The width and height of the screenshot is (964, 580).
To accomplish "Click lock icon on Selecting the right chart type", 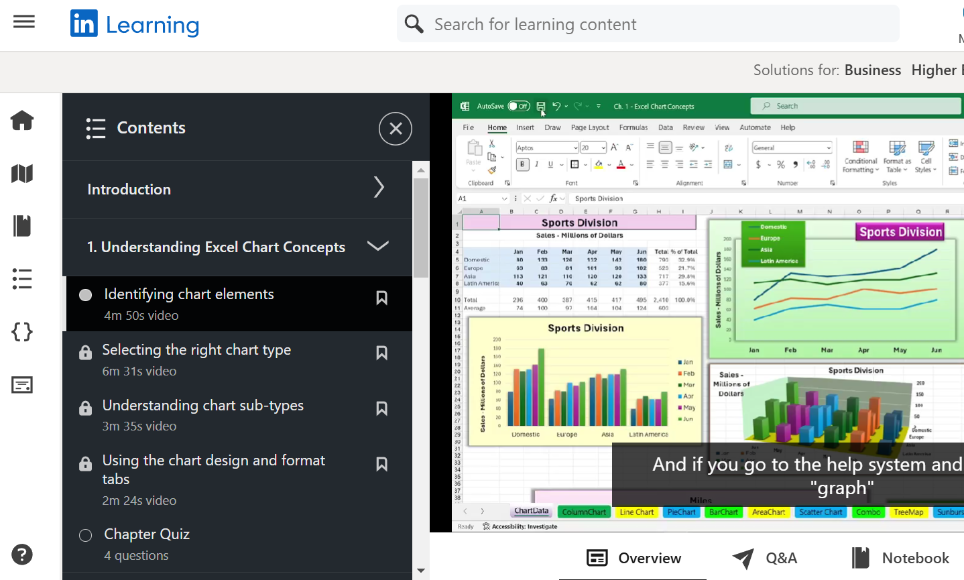I will pyautogui.click(x=85, y=352).
